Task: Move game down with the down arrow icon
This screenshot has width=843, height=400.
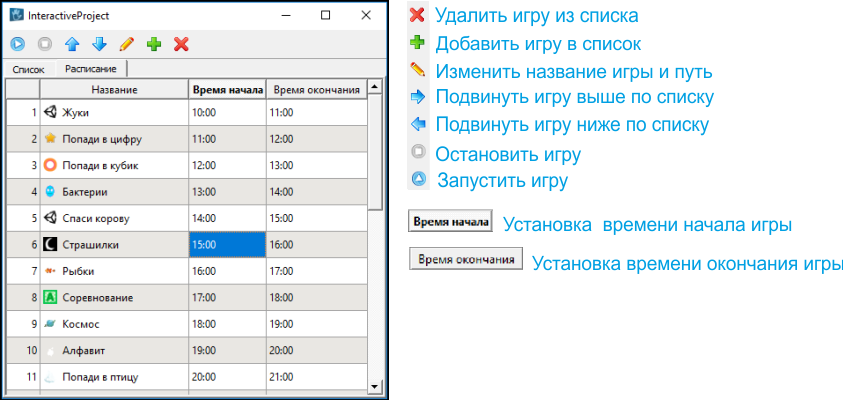Action: (x=98, y=44)
